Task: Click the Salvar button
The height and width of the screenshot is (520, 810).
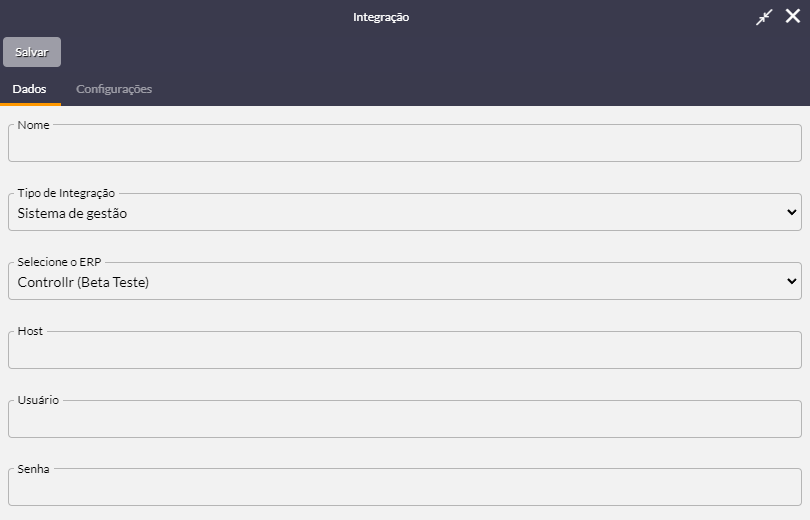Action: 32,52
